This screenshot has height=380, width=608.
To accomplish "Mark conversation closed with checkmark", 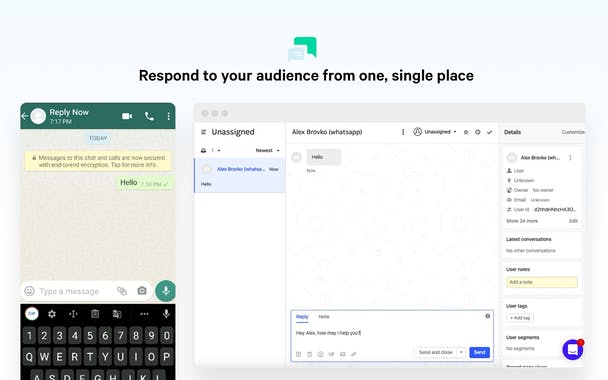I will [x=490, y=132].
